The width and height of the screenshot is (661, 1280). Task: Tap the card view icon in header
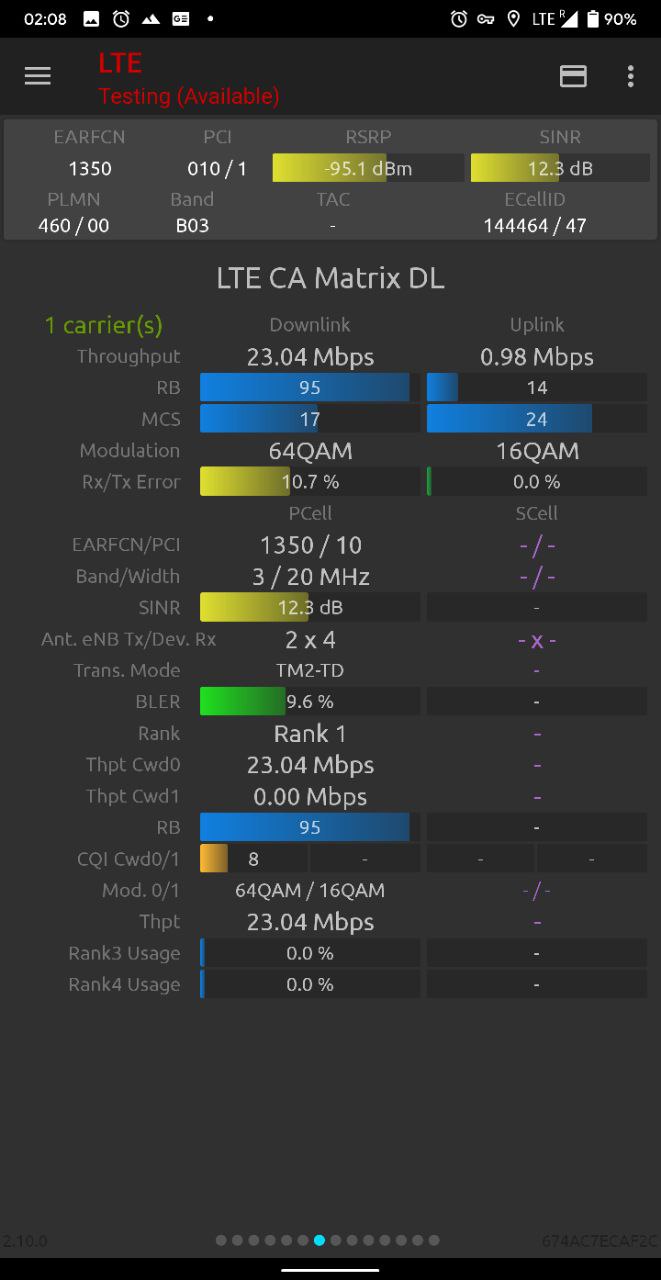click(x=573, y=76)
